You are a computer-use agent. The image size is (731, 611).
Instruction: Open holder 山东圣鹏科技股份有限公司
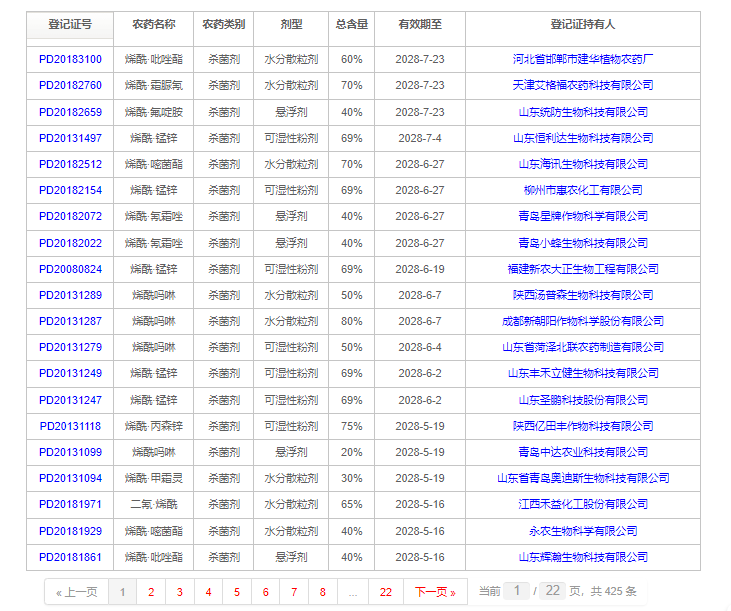583,400
